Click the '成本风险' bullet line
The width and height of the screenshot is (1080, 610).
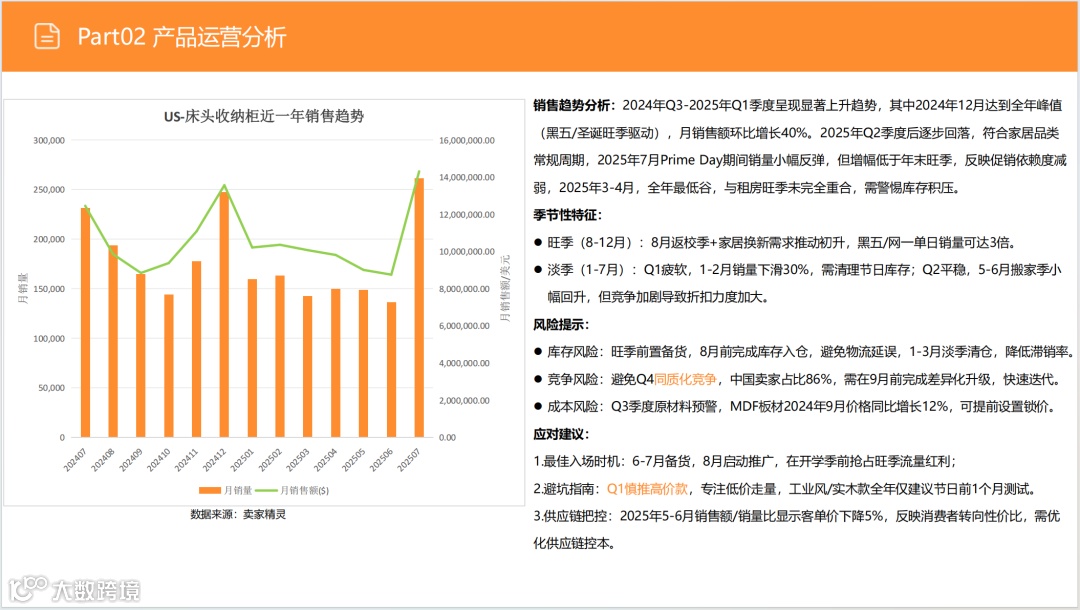click(796, 406)
